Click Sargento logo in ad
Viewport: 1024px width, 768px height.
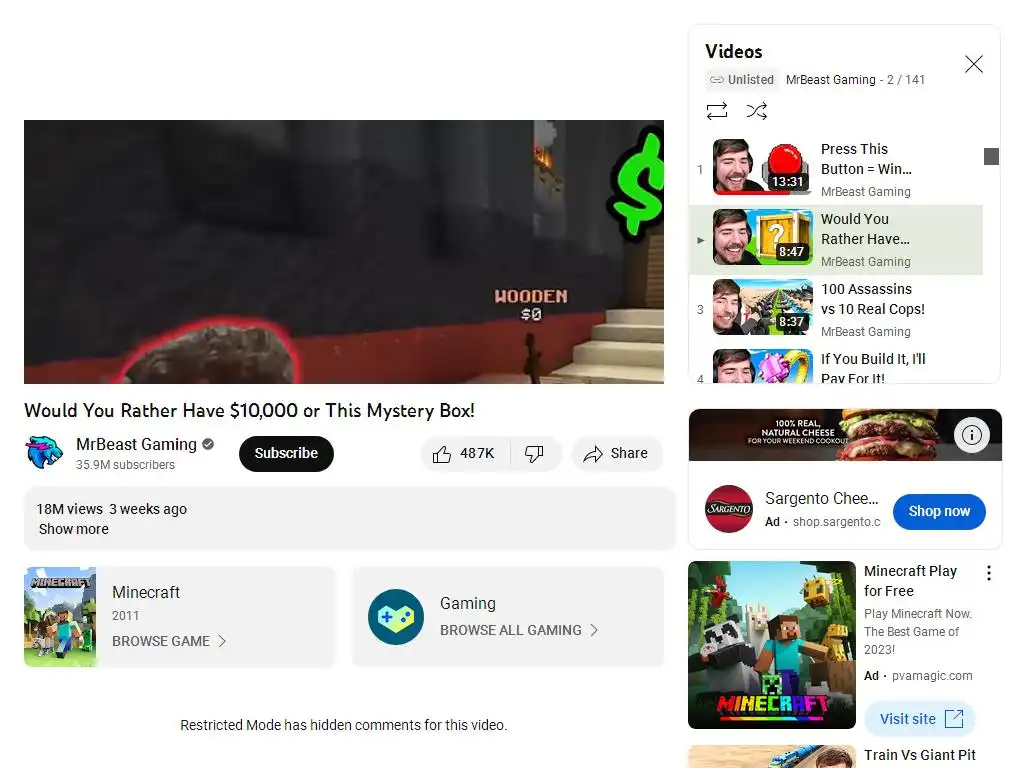[729, 509]
